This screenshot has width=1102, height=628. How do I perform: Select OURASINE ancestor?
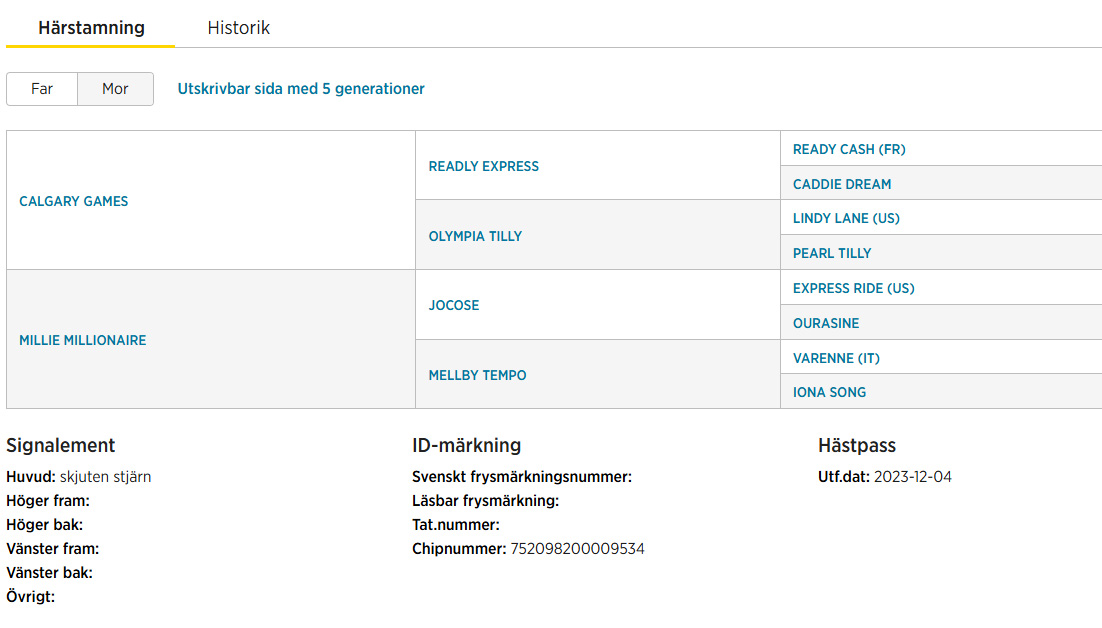pyautogui.click(x=826, y=324)
